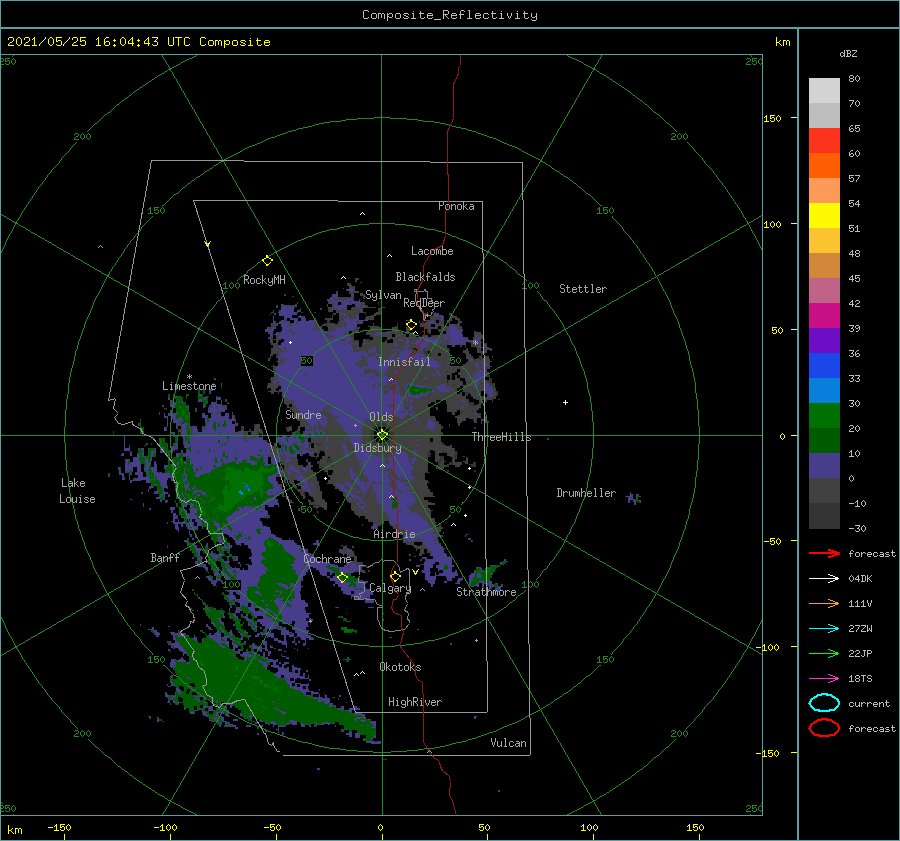Click the Olds label
This screenshot has height=841, width=900.
[x=381, y=417]
